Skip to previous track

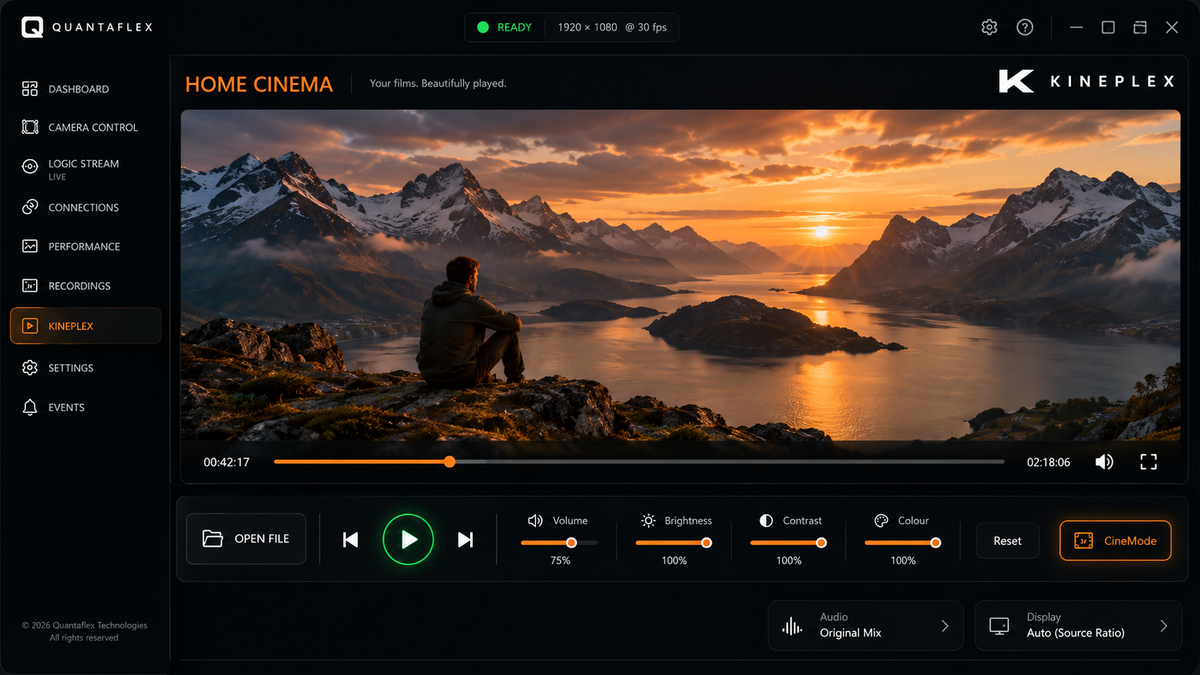pos(350,540)
